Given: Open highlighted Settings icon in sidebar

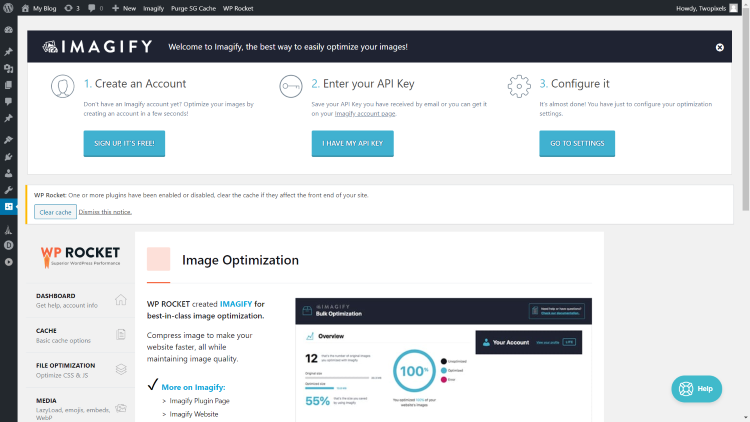Looking at the screenshot, I should click(x=8, y=207).
